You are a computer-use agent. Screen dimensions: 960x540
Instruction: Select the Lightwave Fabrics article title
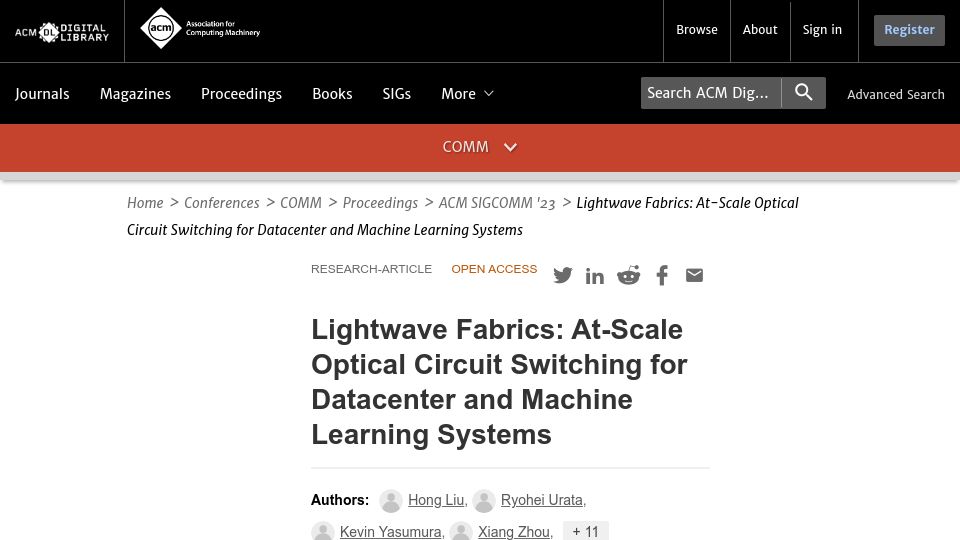click(499, 382)
